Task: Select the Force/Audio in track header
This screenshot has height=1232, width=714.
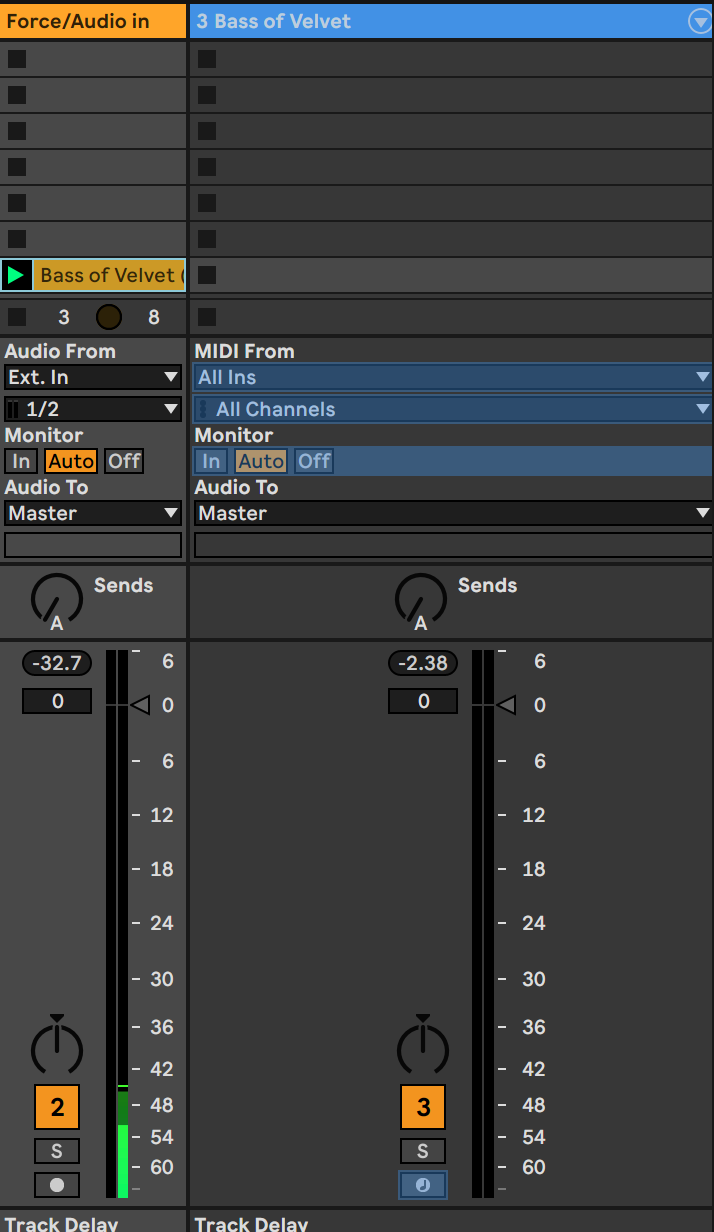Action: [x=93, y=20]
